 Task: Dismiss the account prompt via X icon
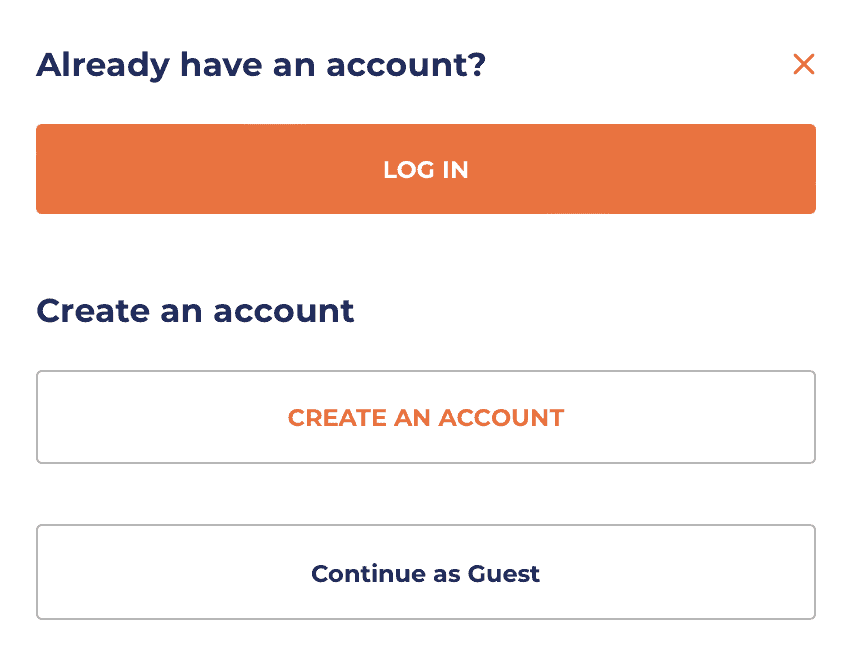pyautogui.click(x=803, y=65)
